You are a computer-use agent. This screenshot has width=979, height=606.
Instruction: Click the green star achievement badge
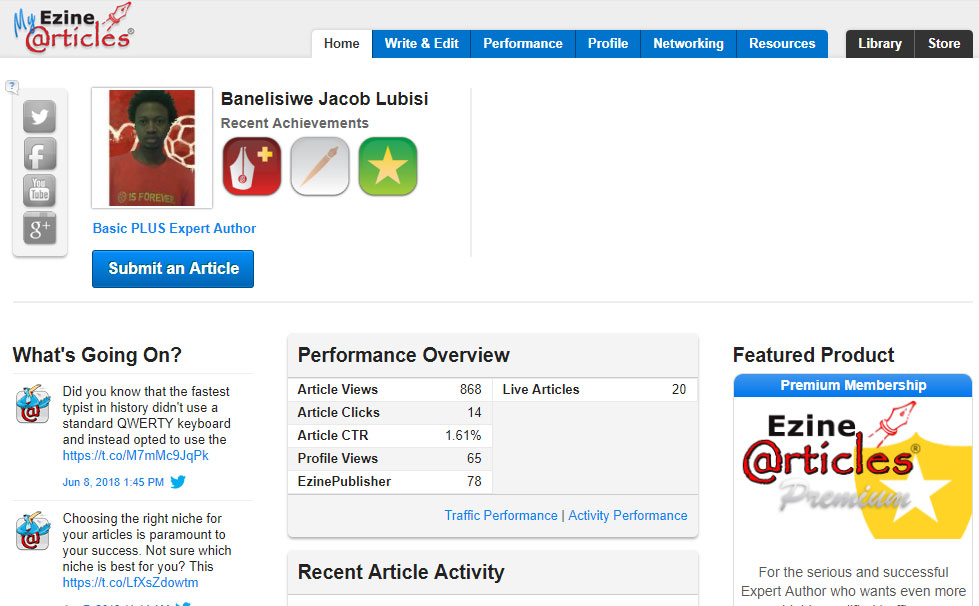[387, 166]
